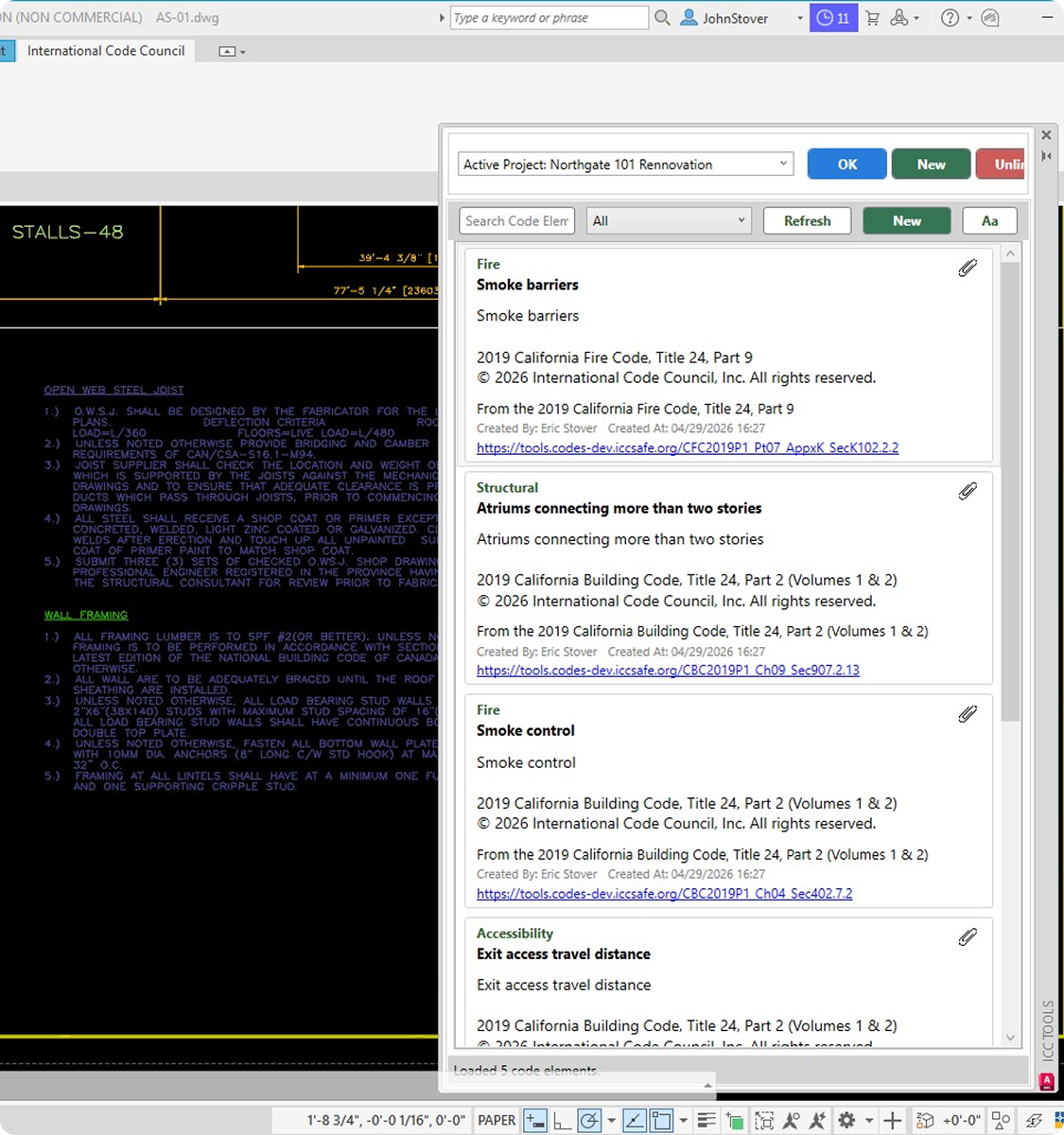Open the CFC2019P1 Pt07 AppxK SecK102.2.2 link
The height and width of the screenshot is (1135, 1064).
[688, 448]
